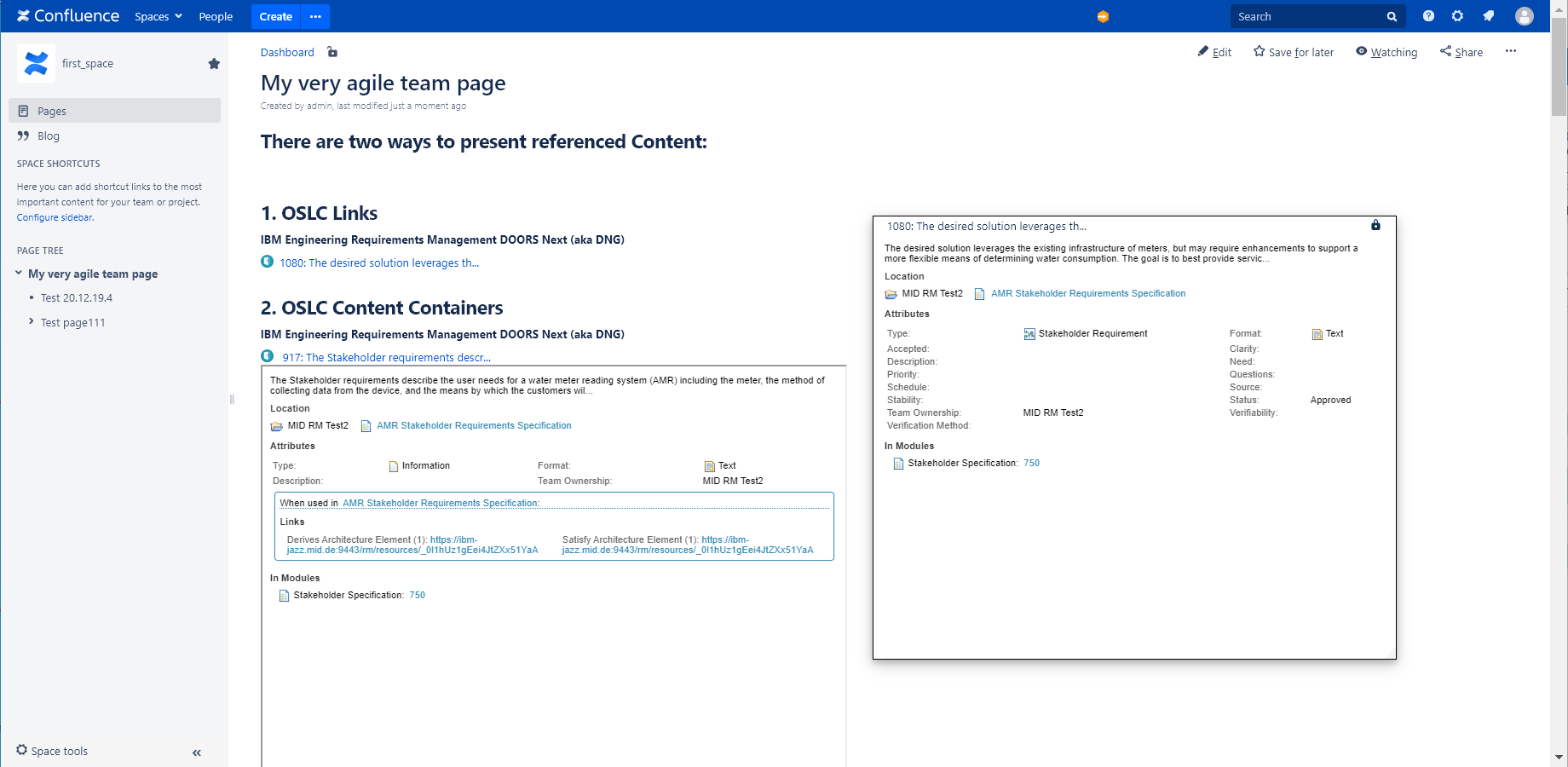Click the scrollbar down arrow
The height and width of the screenshot is (767, 1568).
click(1559, 757)
